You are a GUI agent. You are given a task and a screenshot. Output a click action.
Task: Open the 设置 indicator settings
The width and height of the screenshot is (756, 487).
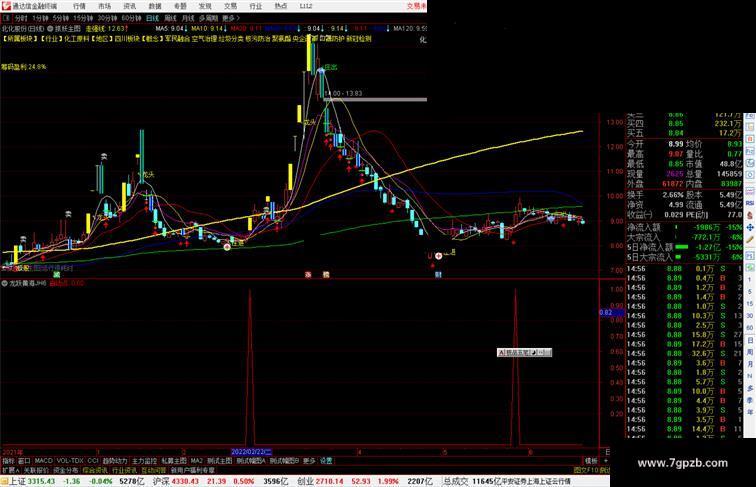326,461
